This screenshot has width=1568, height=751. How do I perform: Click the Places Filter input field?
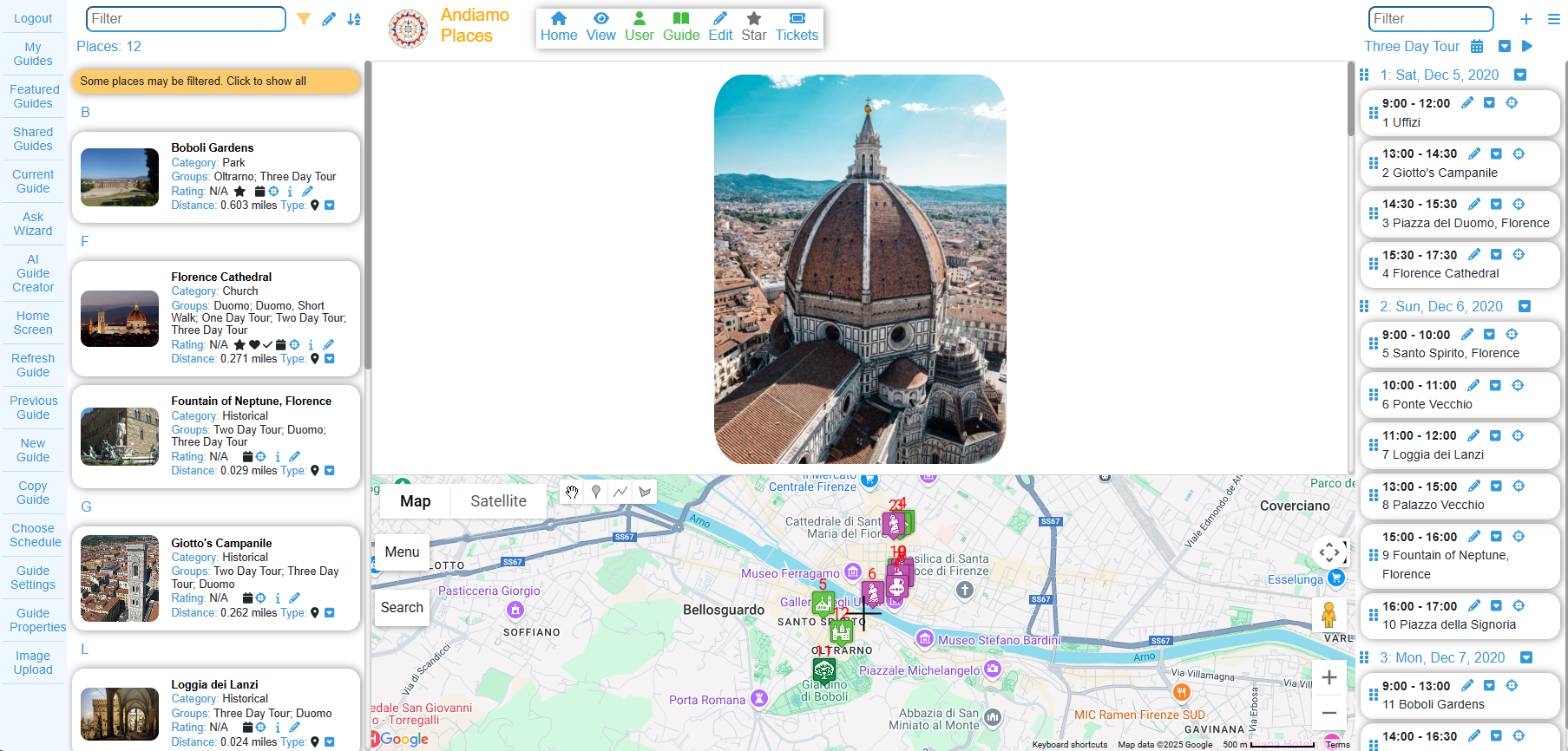[x=186, y=19]
